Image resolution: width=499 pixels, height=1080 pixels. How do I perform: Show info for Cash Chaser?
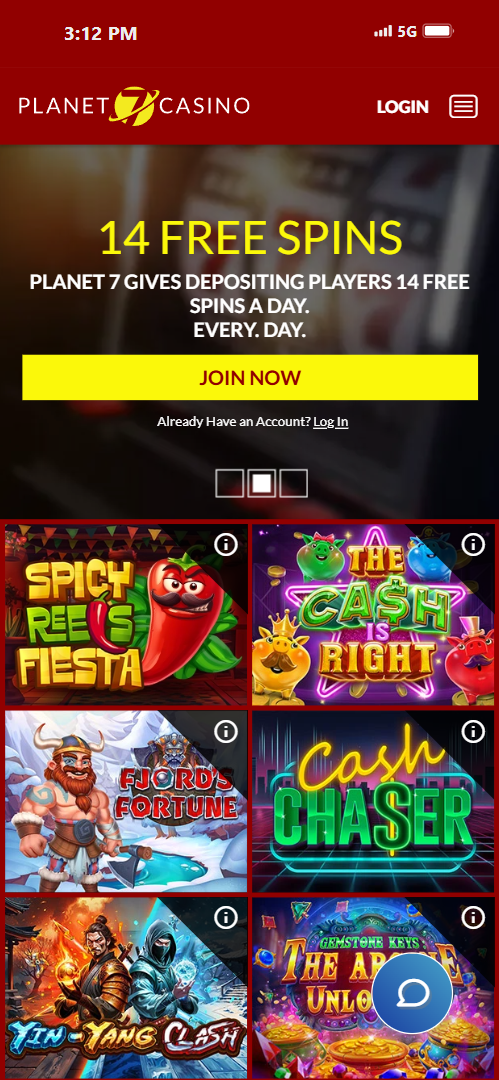(473, 731)
